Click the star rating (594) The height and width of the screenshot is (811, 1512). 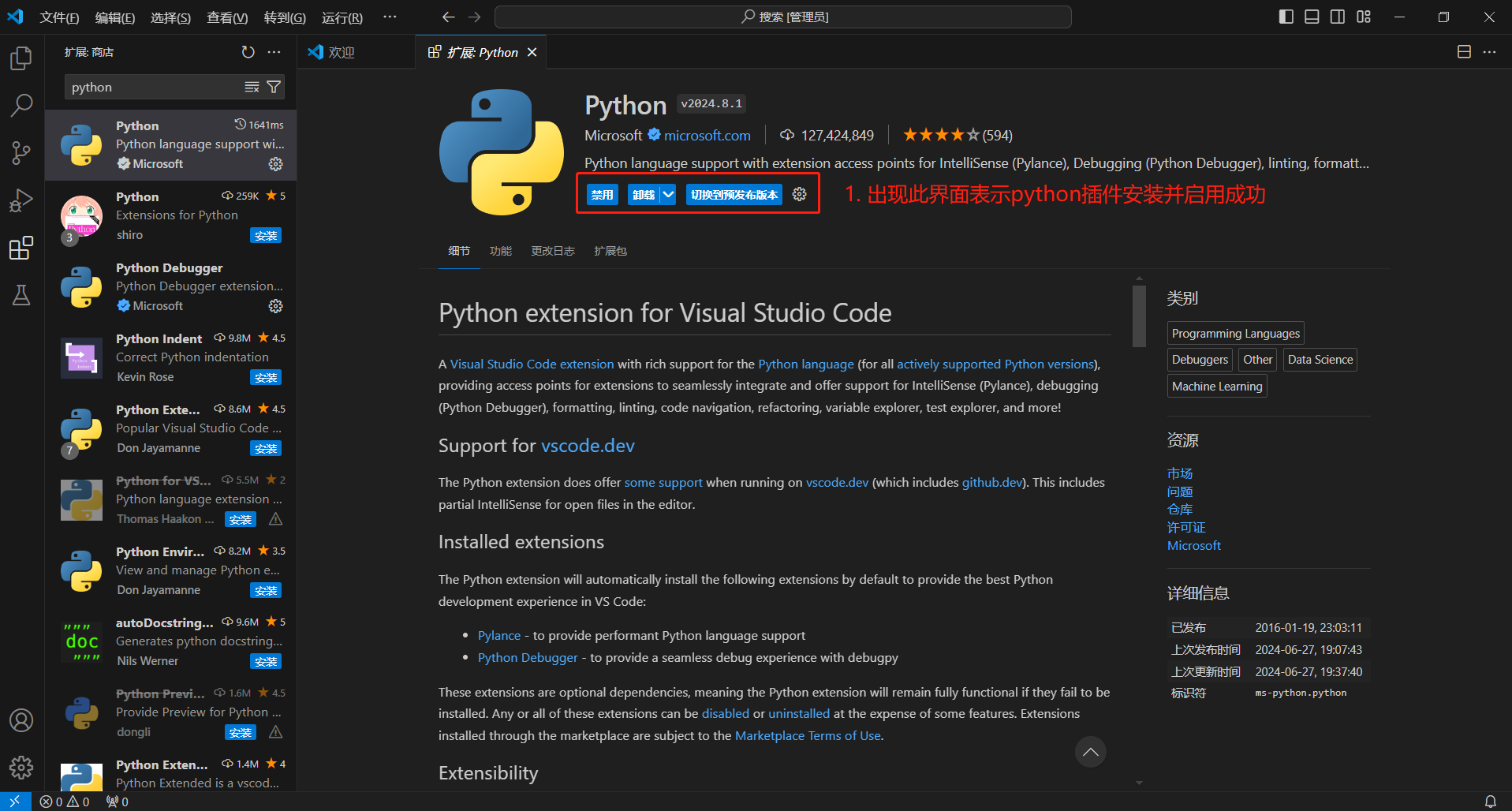[958, 136]
